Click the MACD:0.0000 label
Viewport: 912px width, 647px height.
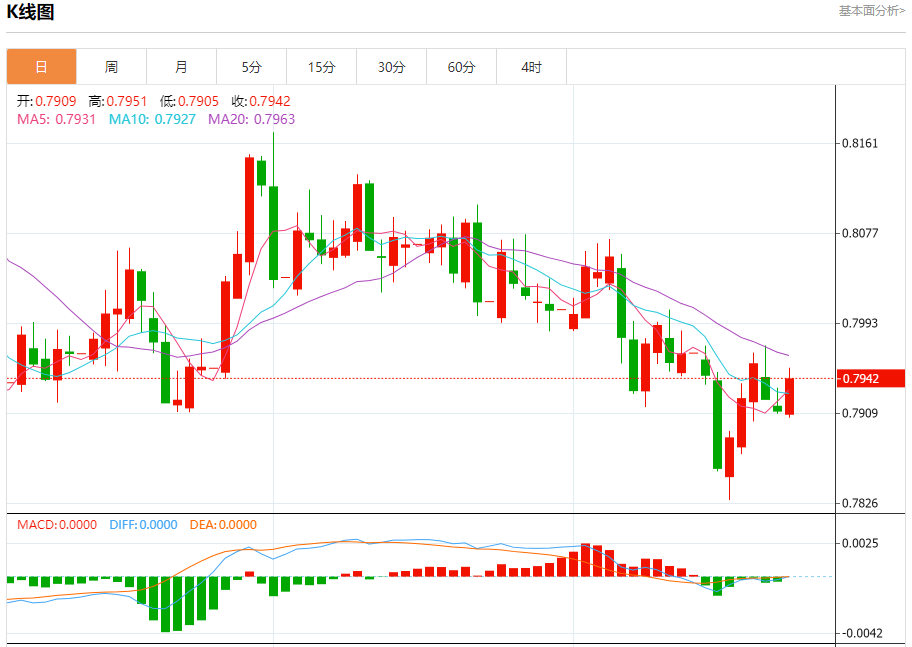tap(57, 525)
